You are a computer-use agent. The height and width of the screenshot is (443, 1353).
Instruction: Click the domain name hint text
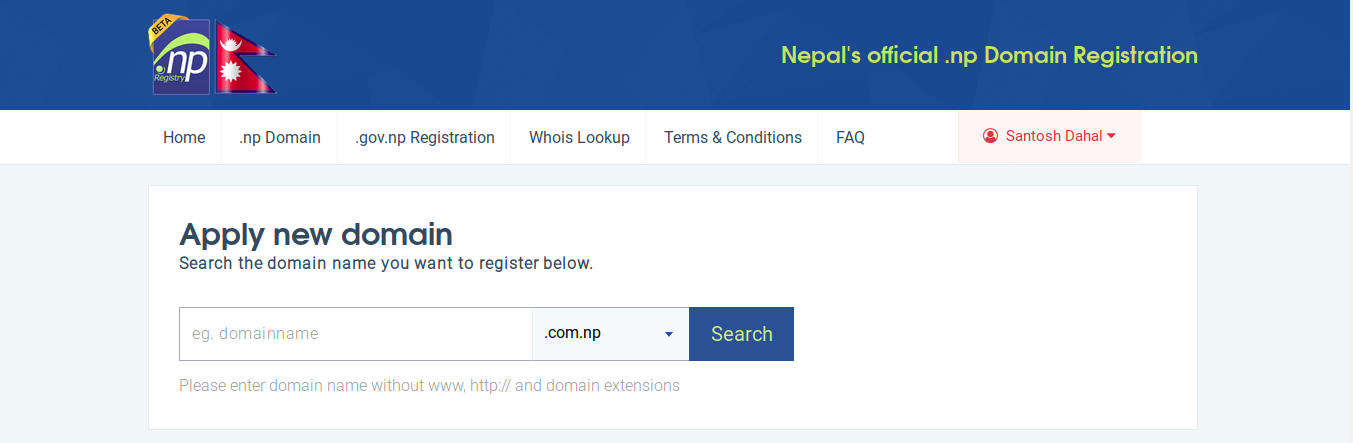[x=429, y=385]
